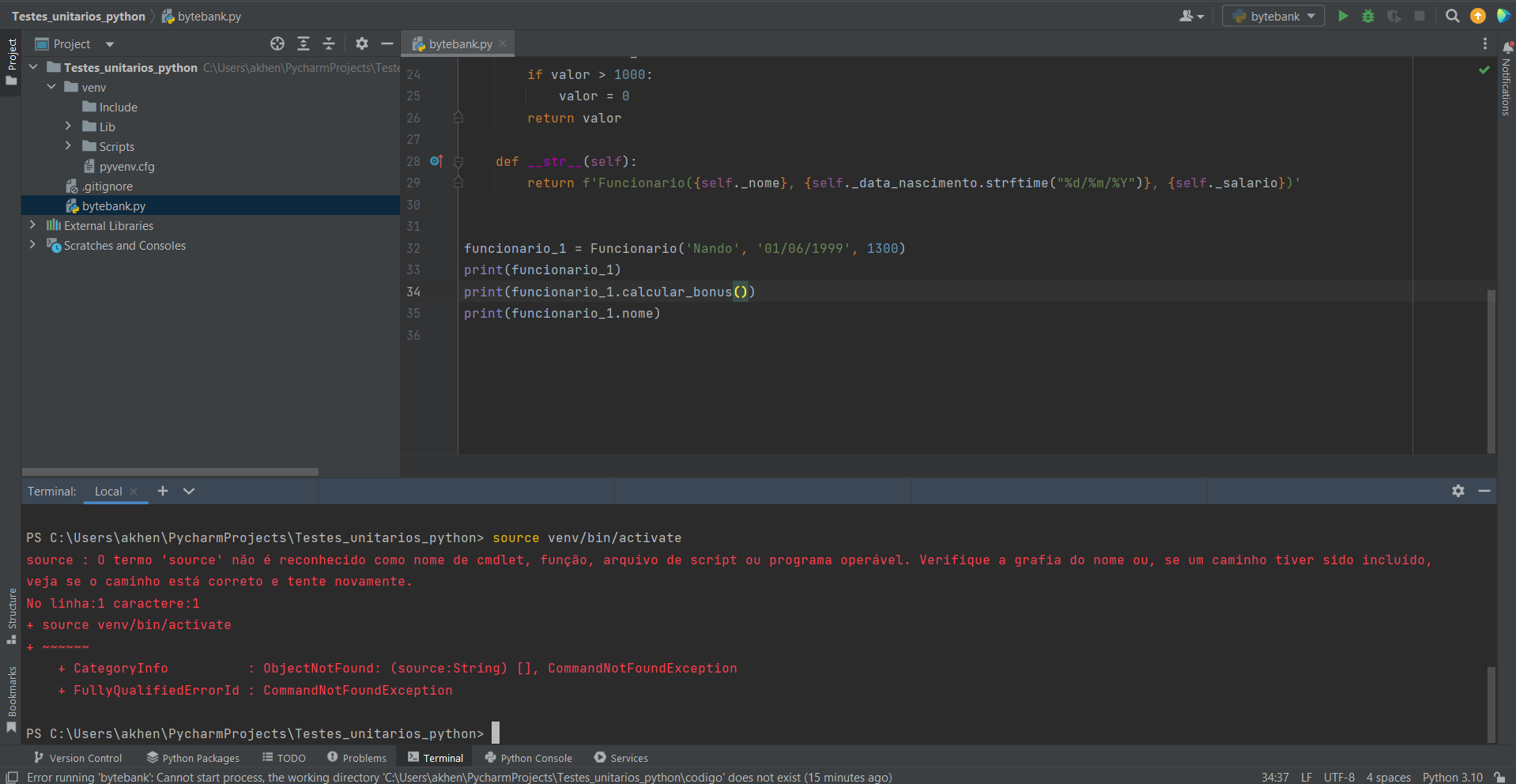The height and width of the screenshot is (784, 1516).
Task: Open the bytebank run configuration dropdown
Action: [x=1273, y=16]
